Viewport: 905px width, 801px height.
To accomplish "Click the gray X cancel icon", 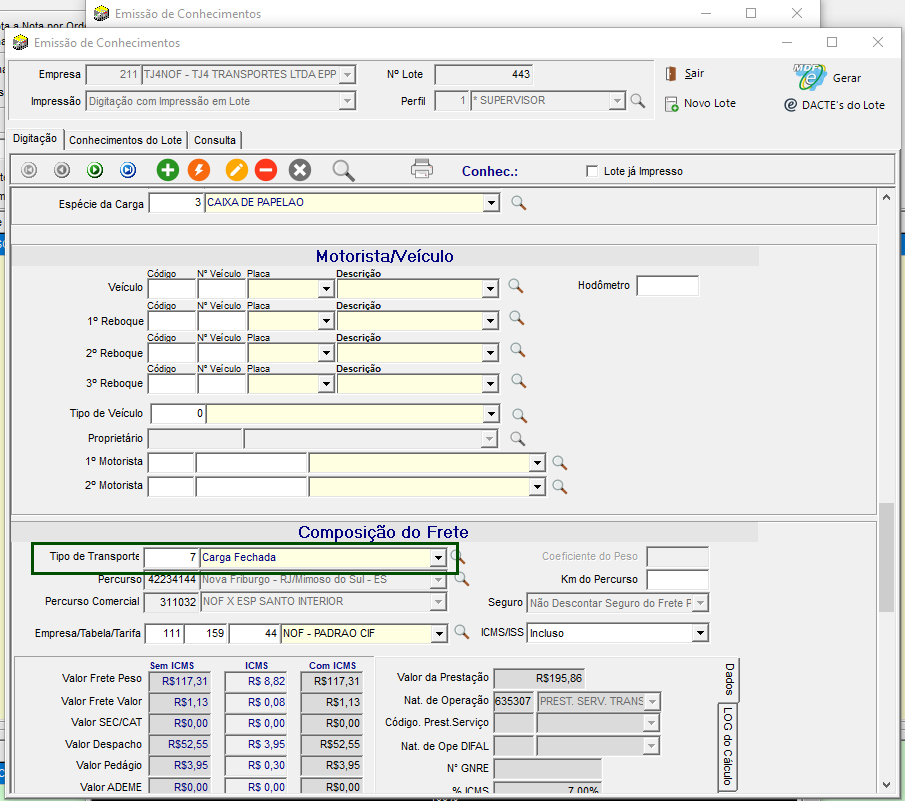I will point(300,170).
